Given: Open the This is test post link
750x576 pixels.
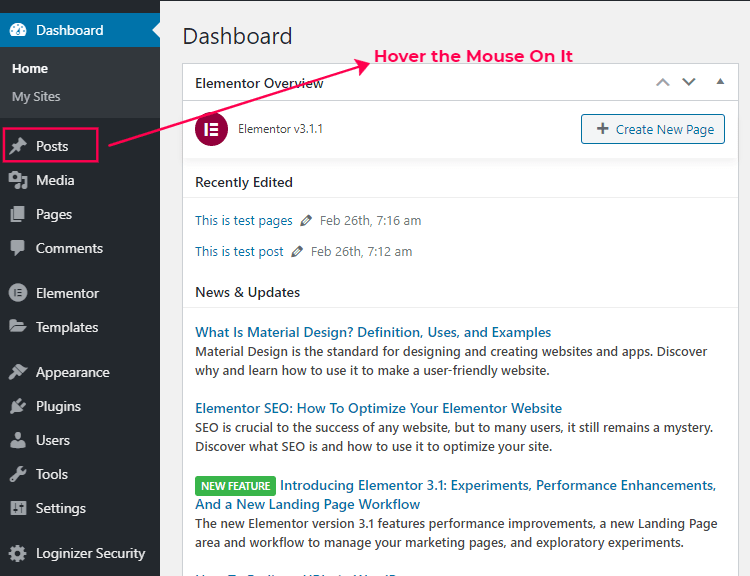Looking at the screenshot, I should tap(239, 252).
